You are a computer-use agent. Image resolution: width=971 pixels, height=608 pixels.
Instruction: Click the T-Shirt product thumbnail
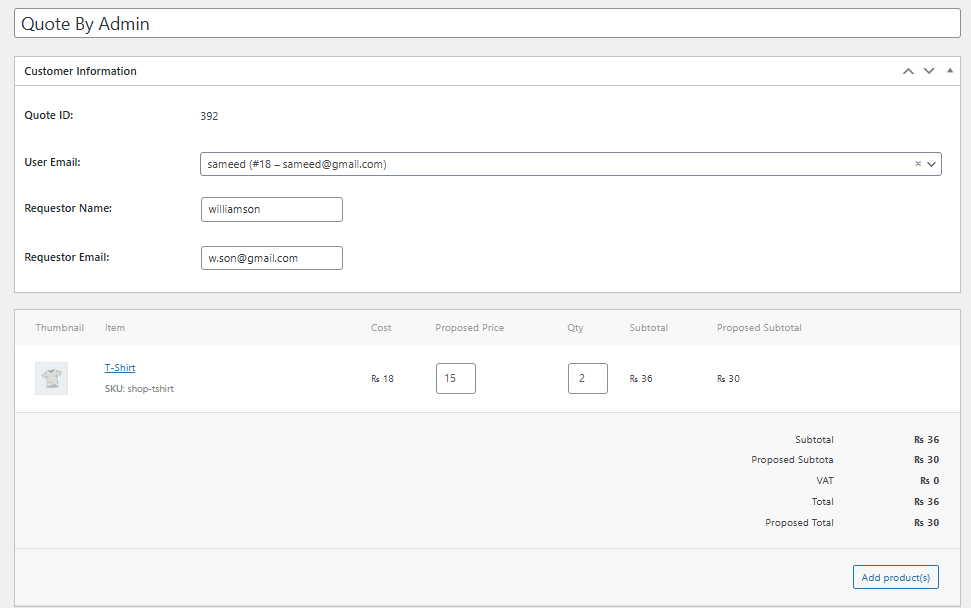51,378
